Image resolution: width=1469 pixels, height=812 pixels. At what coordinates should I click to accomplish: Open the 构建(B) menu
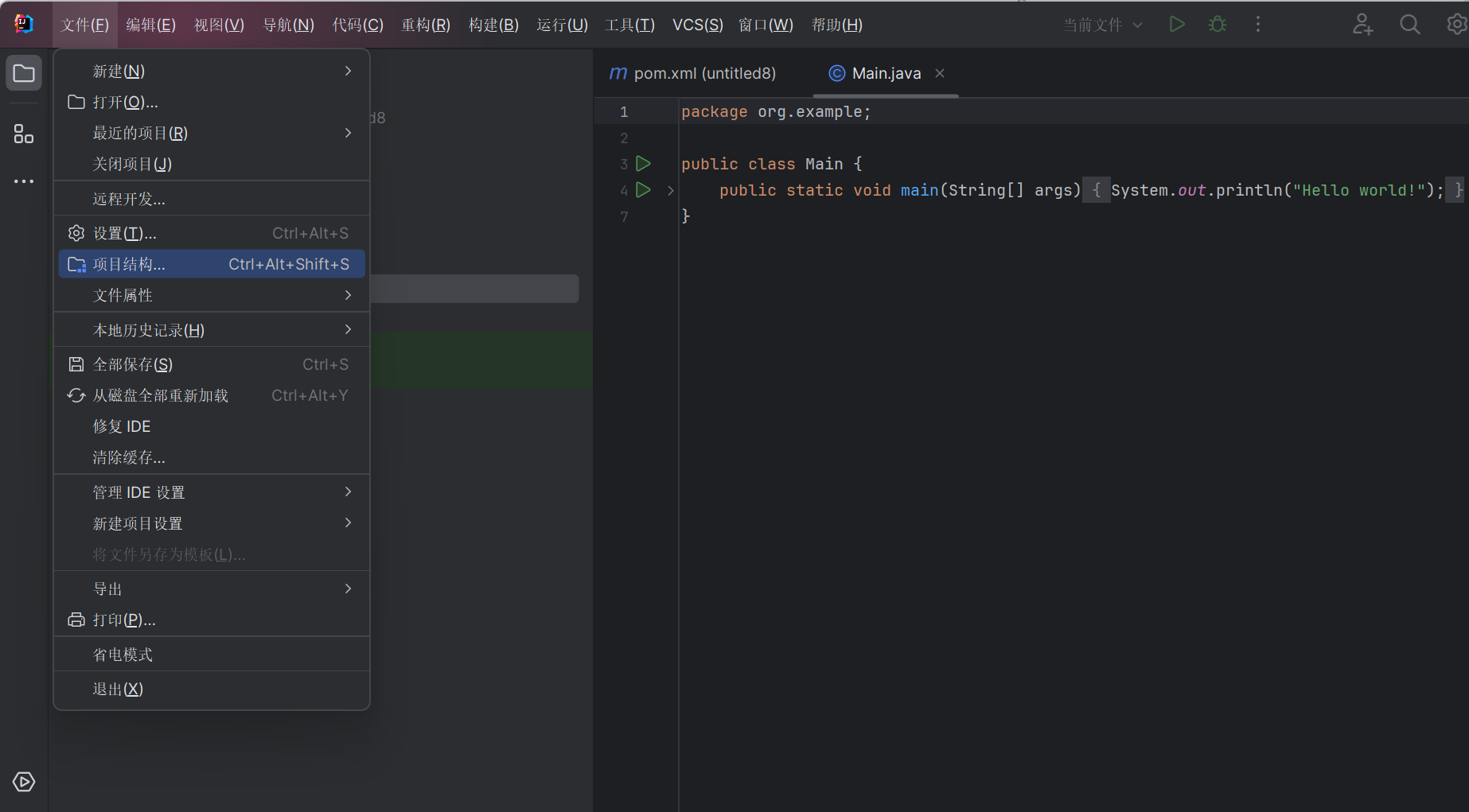point(493,25)
